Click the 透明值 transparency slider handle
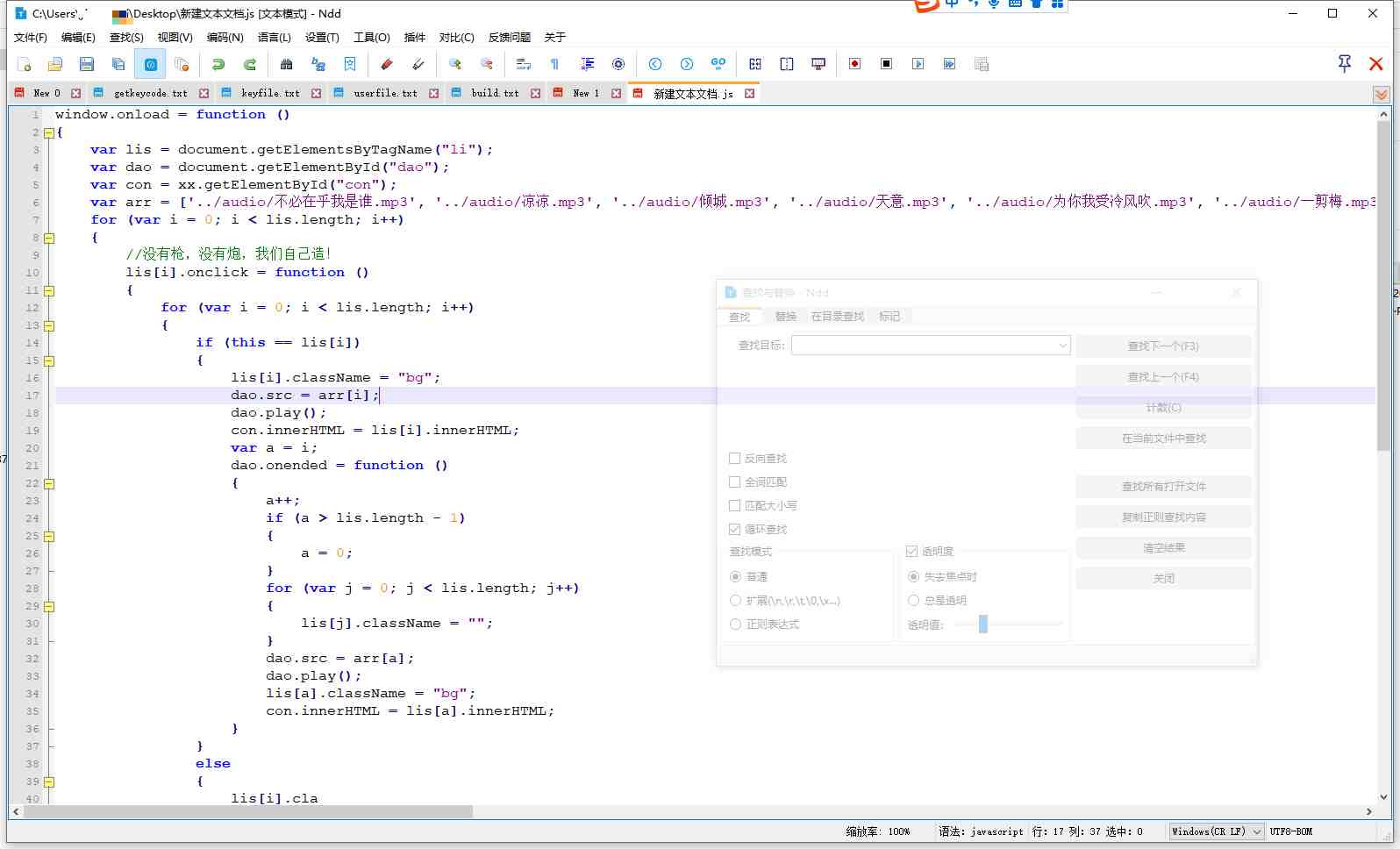Screen dimensions: 1400x849 pyautogui.click(x=983, y=624)
